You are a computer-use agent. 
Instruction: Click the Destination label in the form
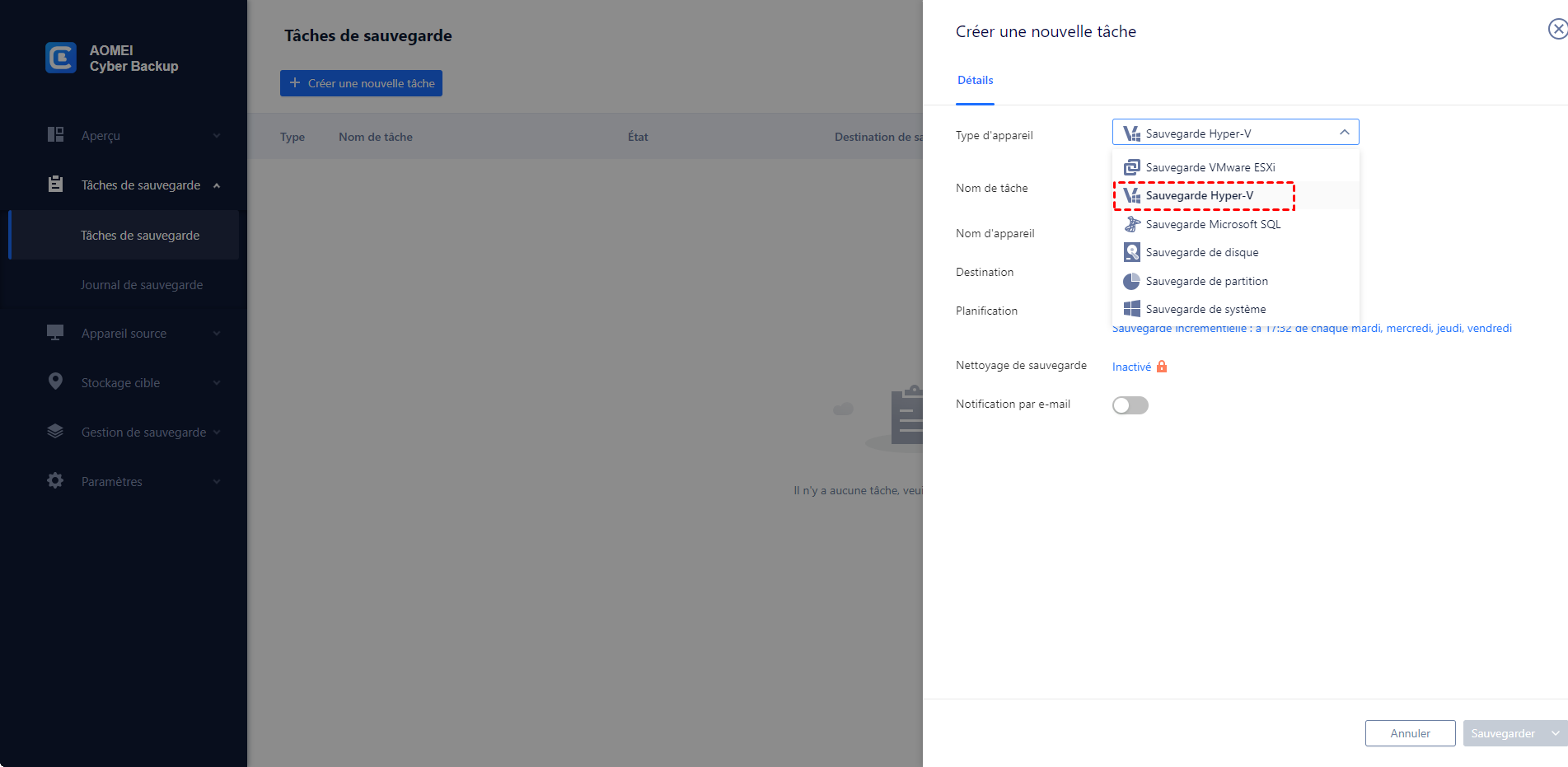click(985, 272)
